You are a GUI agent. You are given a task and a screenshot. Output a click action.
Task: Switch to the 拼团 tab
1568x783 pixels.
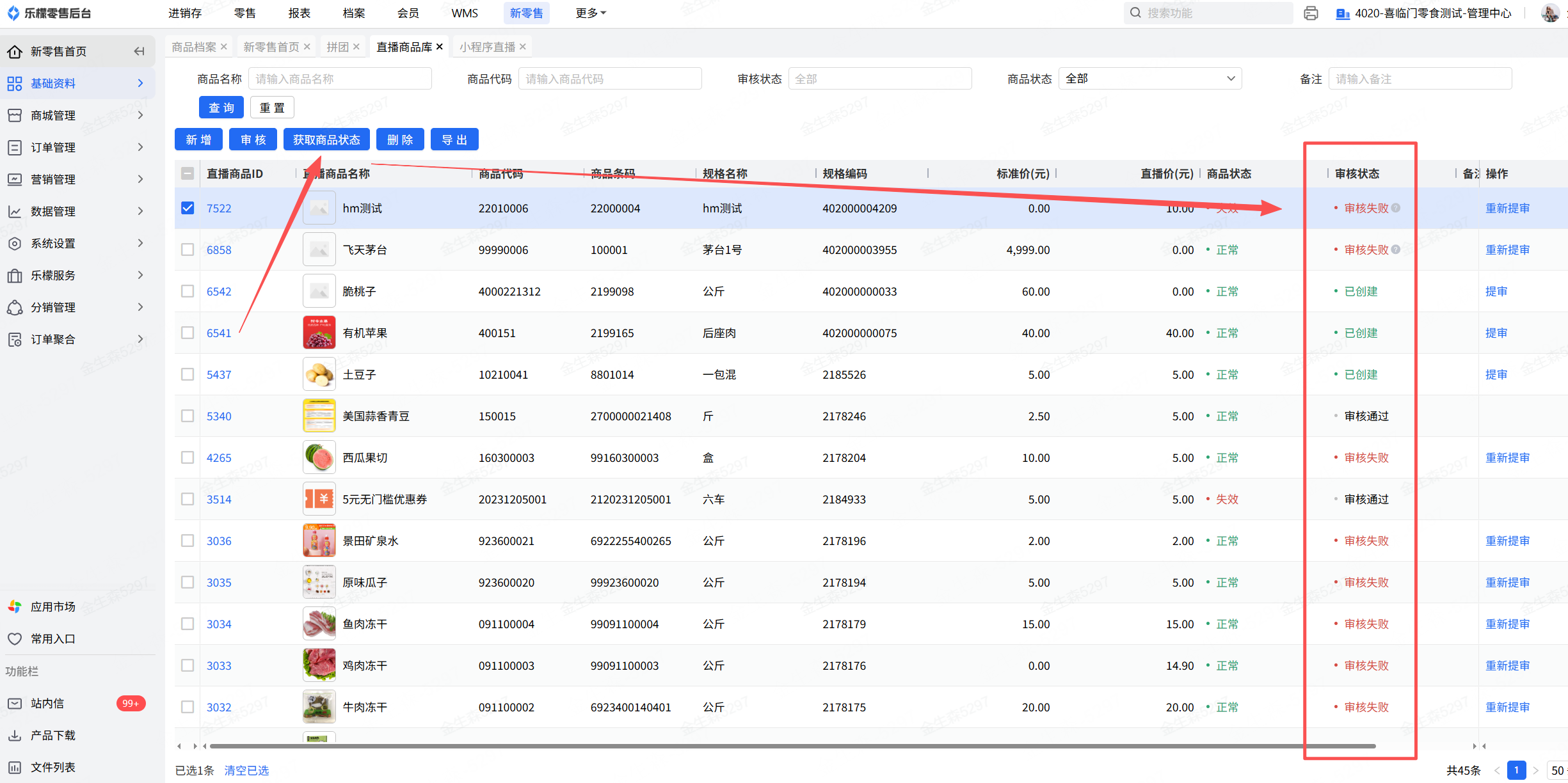(337, 47)
